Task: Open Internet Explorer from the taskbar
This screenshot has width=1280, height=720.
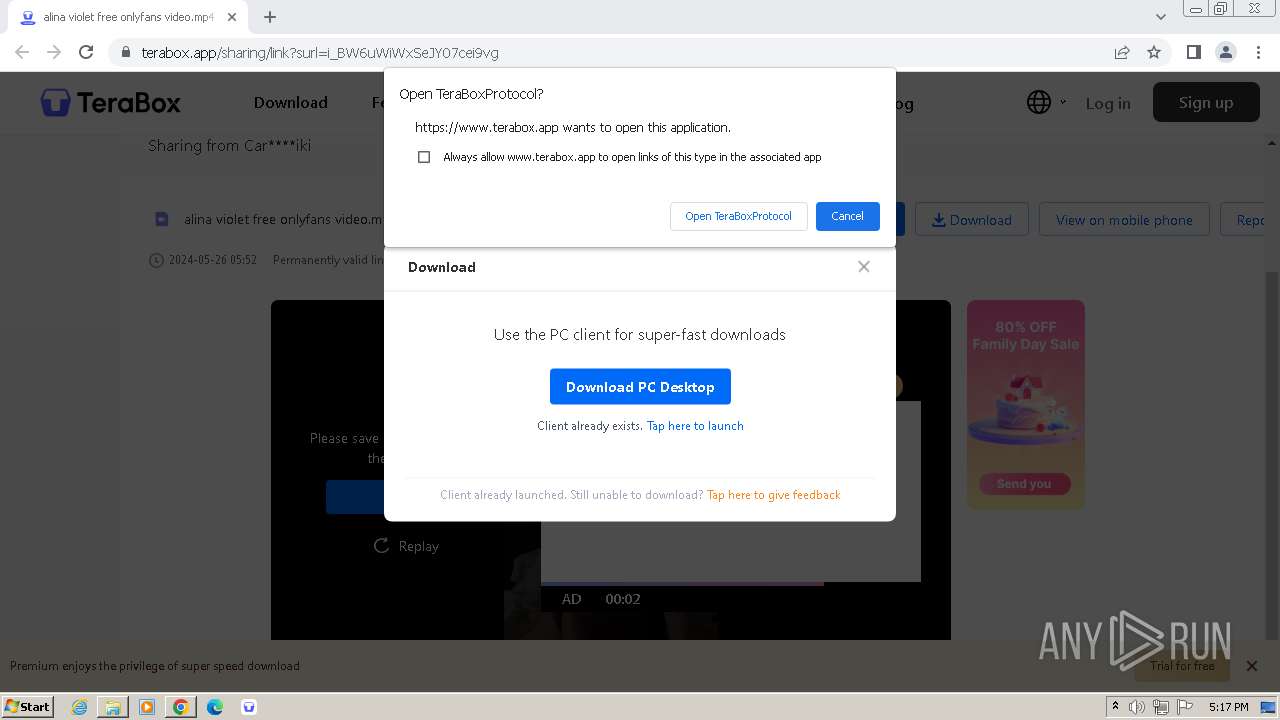Action: click(80, 707)
